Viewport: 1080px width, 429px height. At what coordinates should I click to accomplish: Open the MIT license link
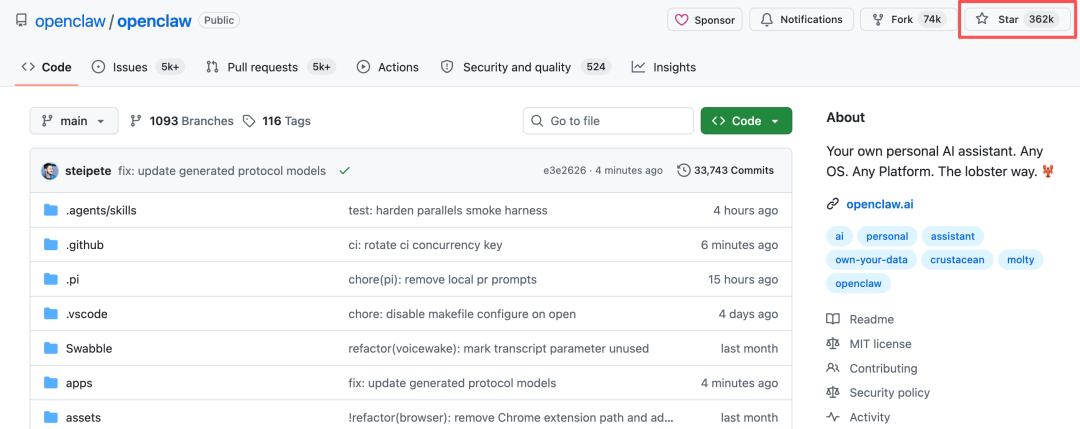(x=880, y=344)
